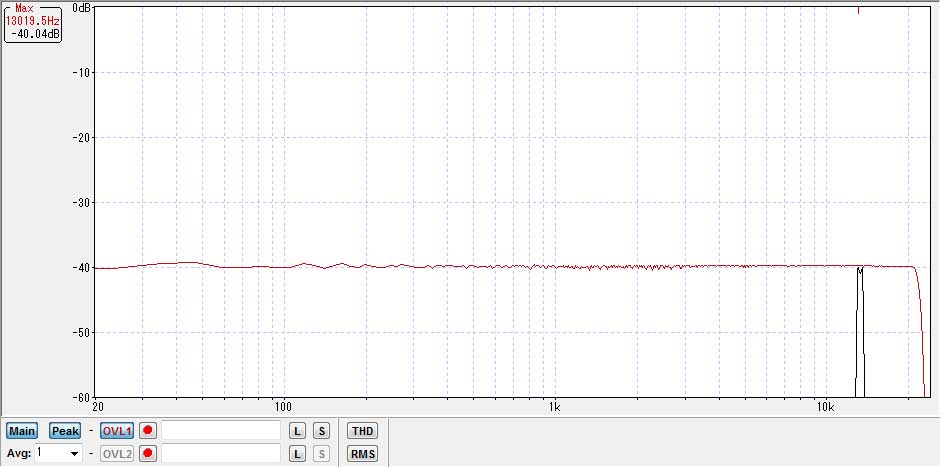Open the Avg count dropdown
Viewport: 941px width, 467px height.
73,454
